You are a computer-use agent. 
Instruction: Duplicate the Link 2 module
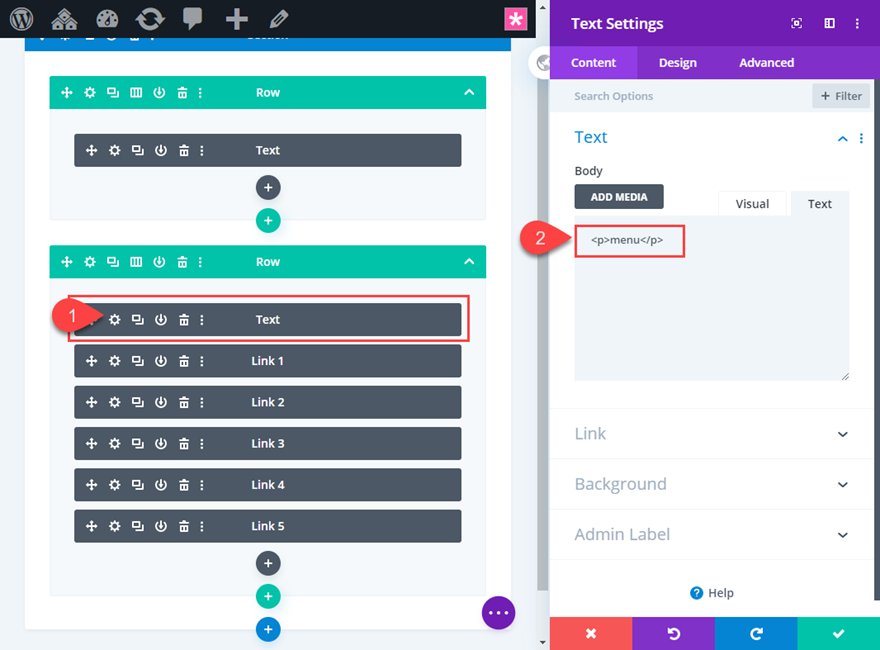(138, 402)
